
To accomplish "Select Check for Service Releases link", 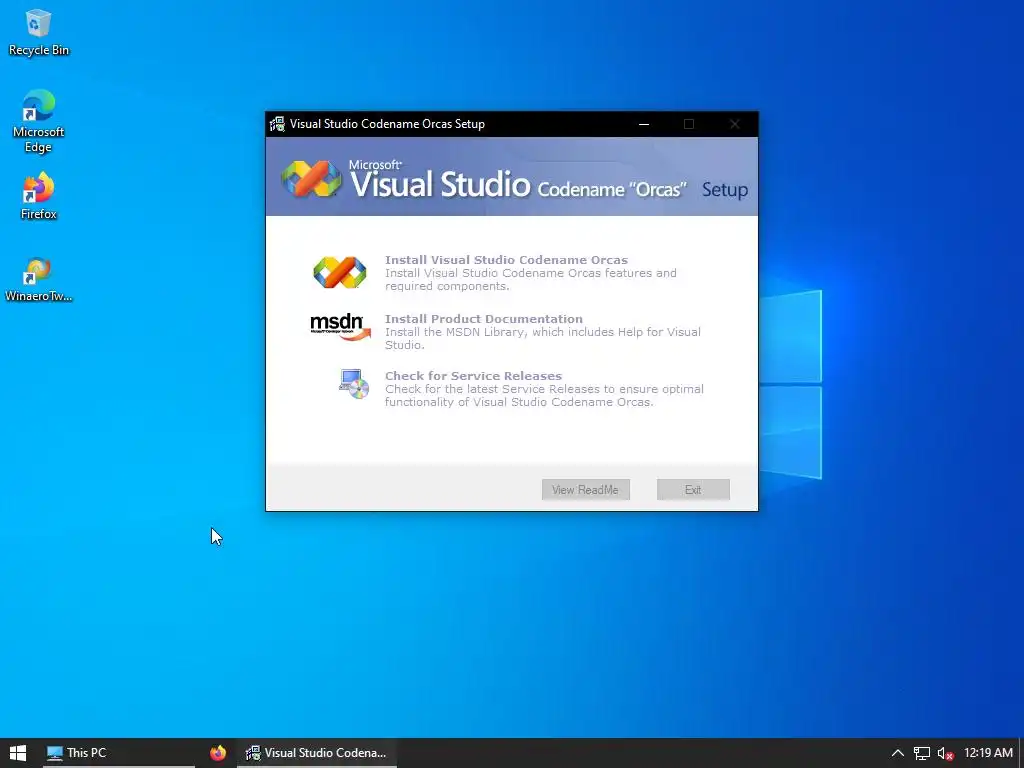I will 473,376.
